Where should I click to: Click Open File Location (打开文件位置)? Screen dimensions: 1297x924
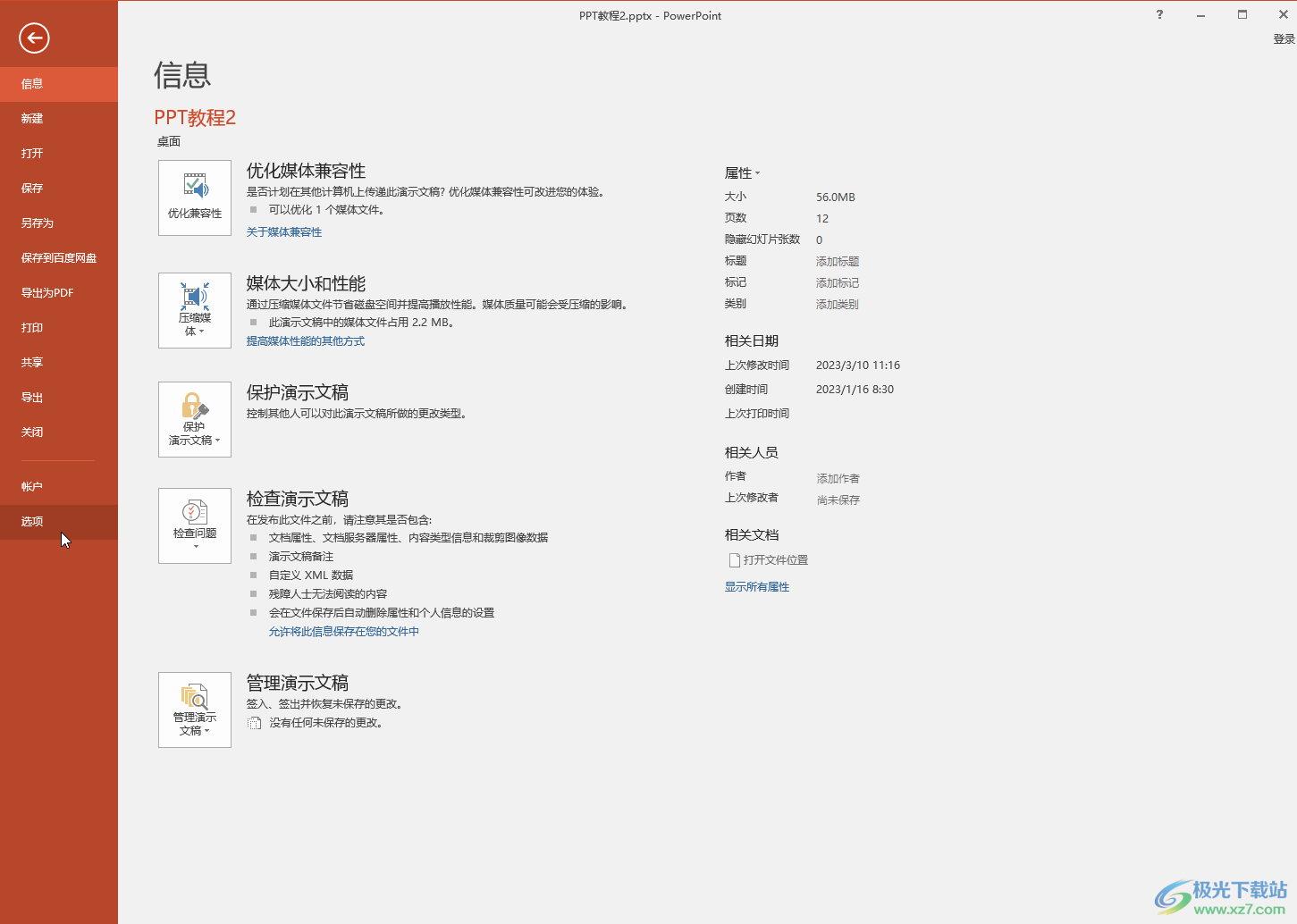(x=776, y=560)
